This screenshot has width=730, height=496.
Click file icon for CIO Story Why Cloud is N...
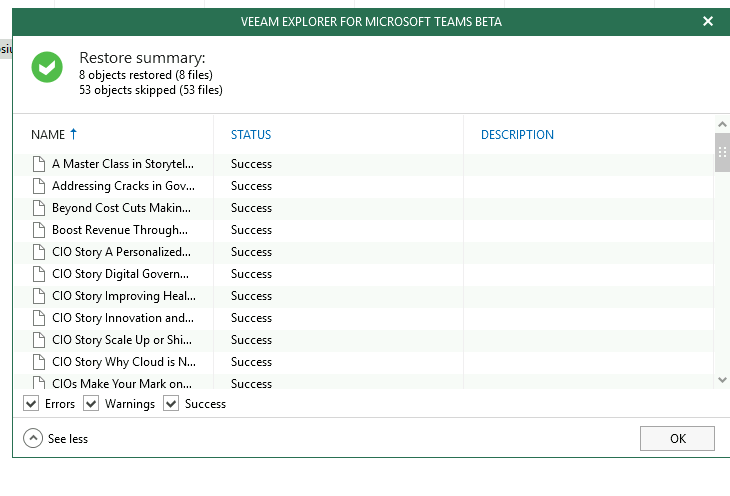39,362
